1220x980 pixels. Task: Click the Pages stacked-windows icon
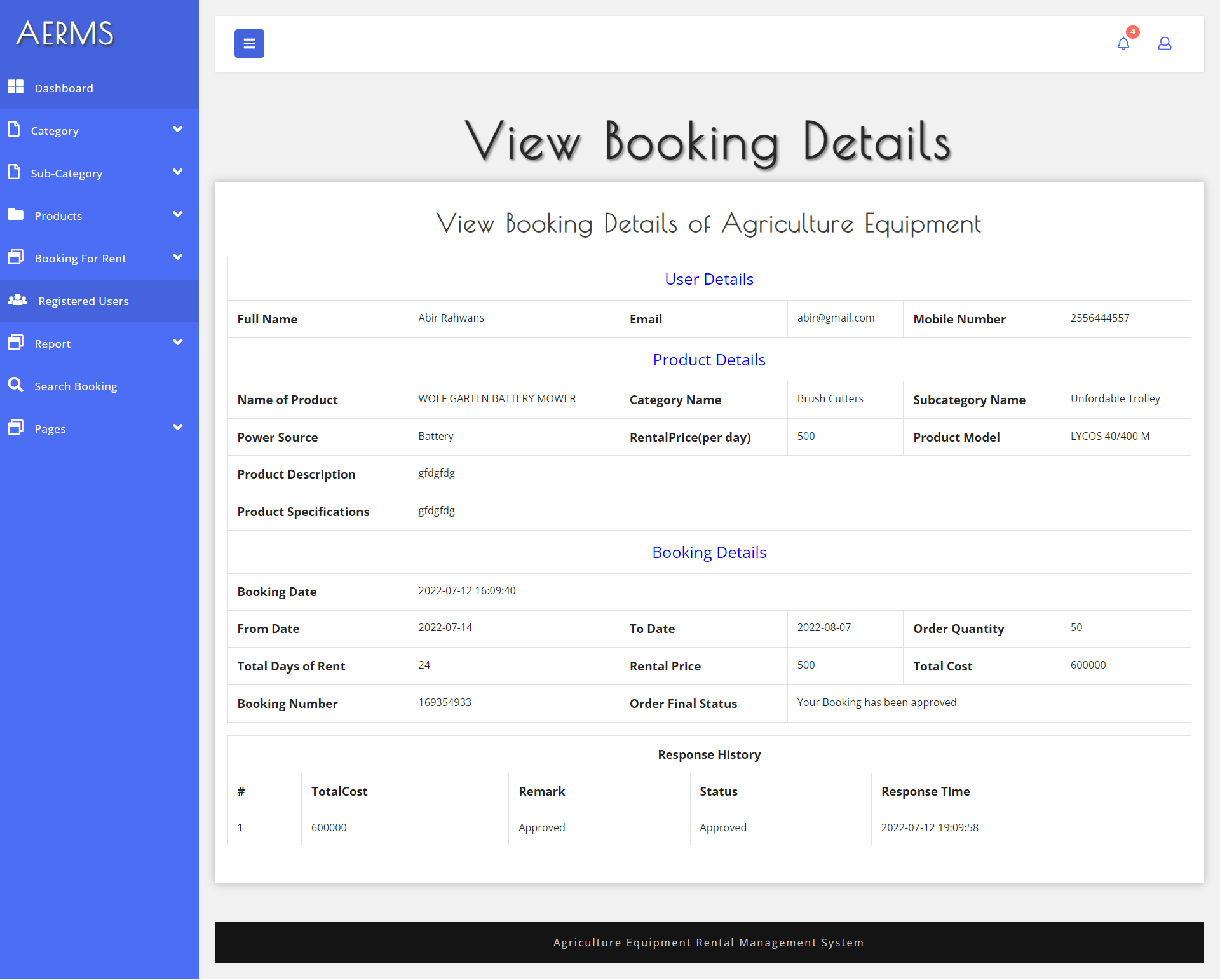(x=15, y=428)
